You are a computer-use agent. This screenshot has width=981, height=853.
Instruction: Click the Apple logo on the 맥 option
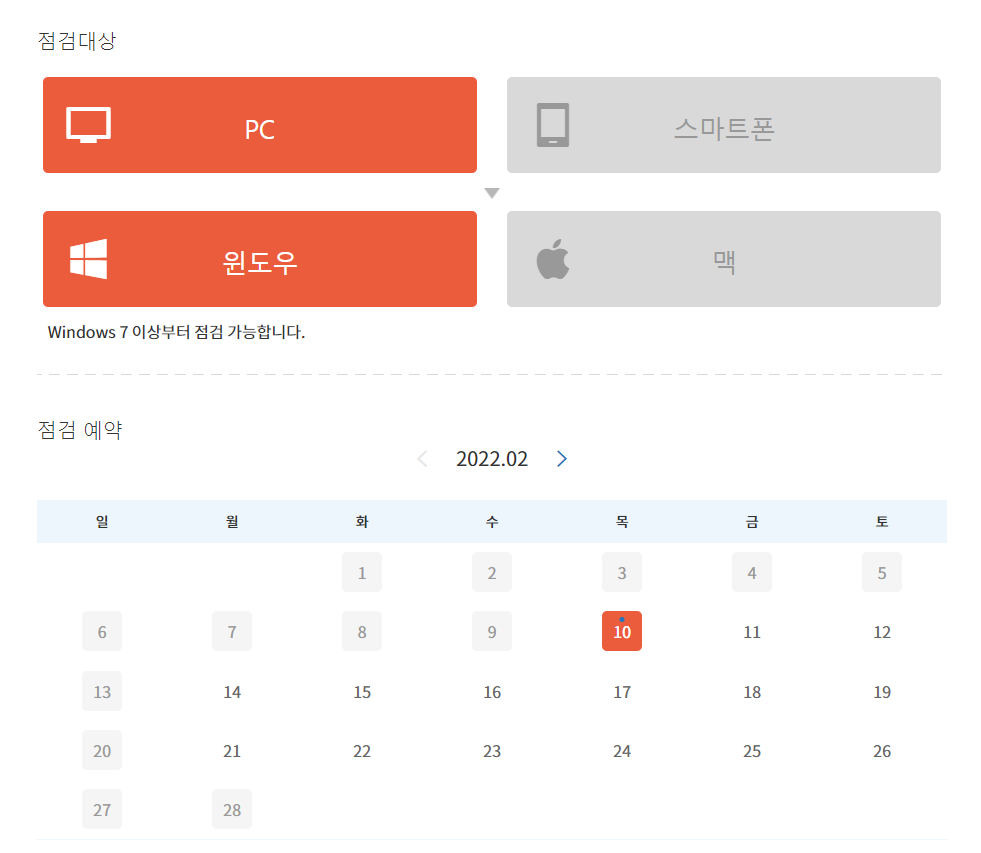tap(551, 258)
